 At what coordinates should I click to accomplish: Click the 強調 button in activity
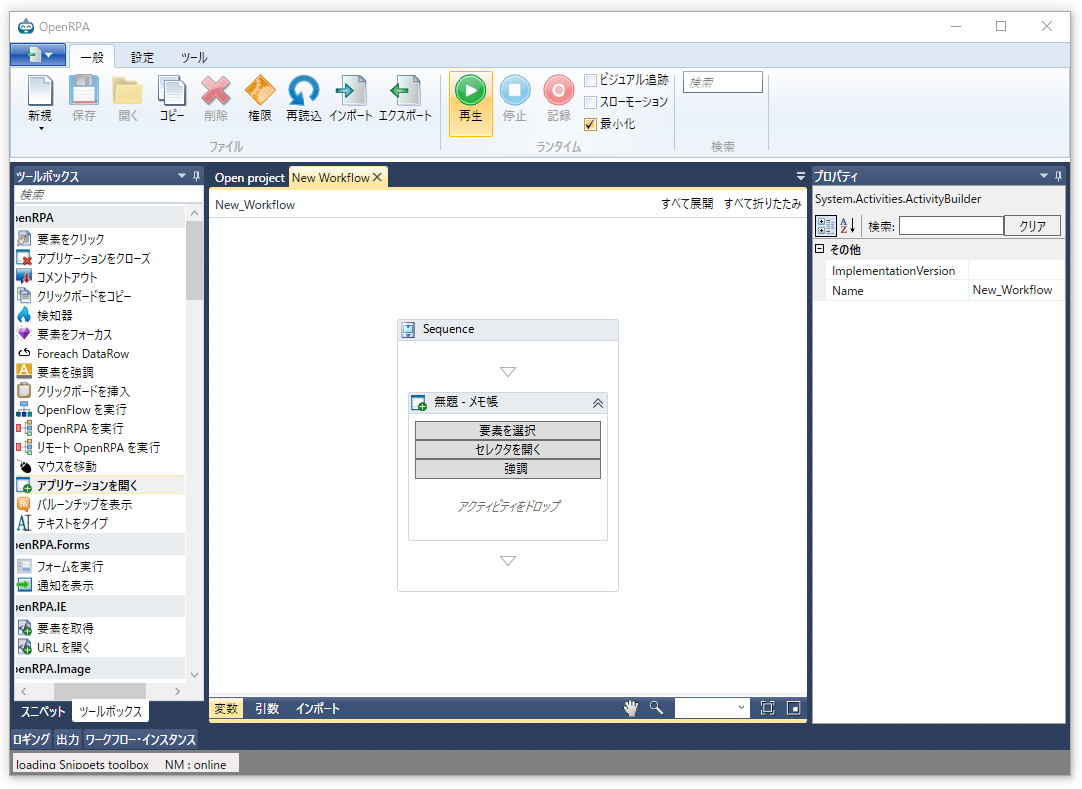click(508, 469)
